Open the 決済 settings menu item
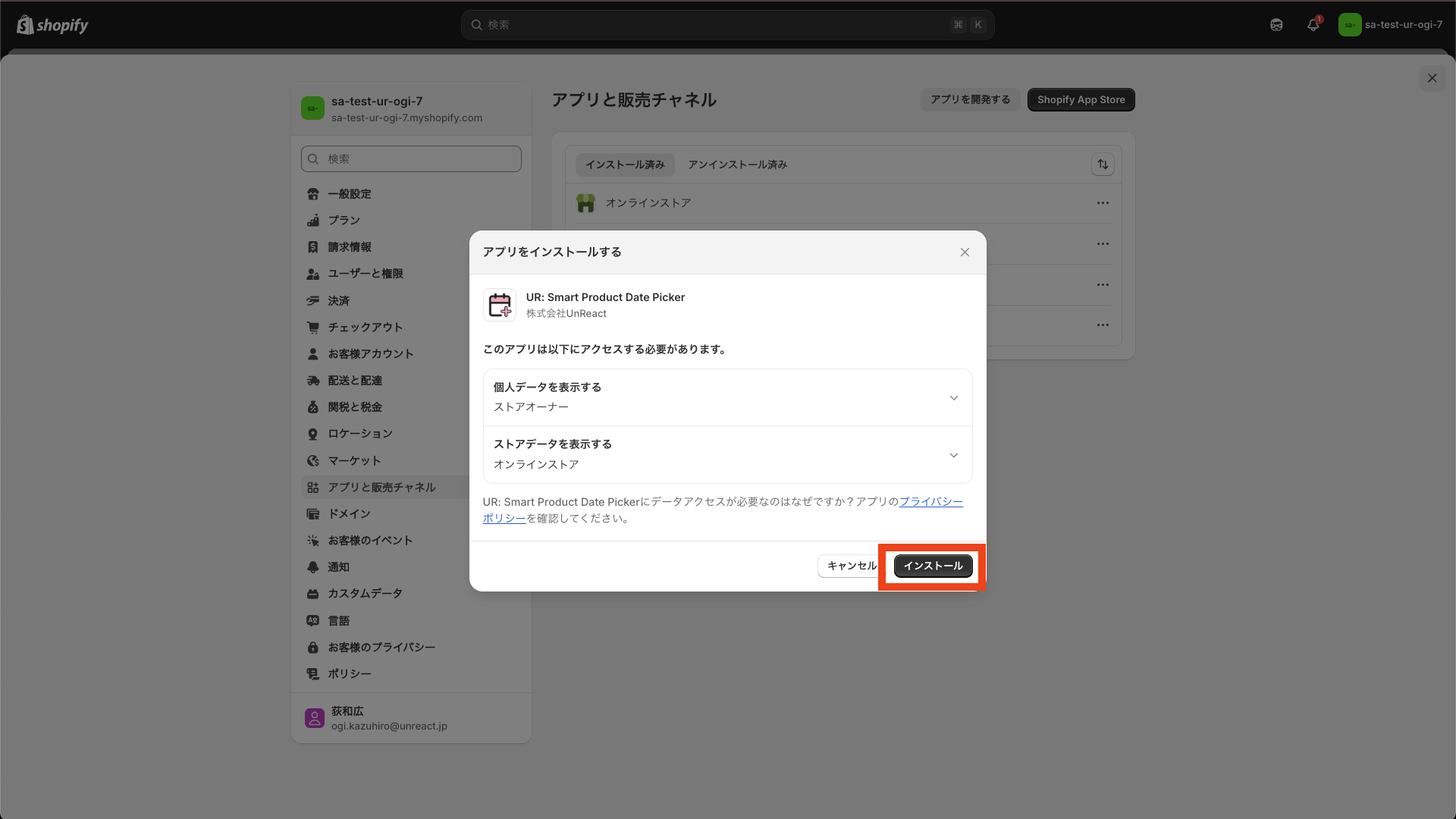Viewport: 1456px width, 819px height. [338, 301]
